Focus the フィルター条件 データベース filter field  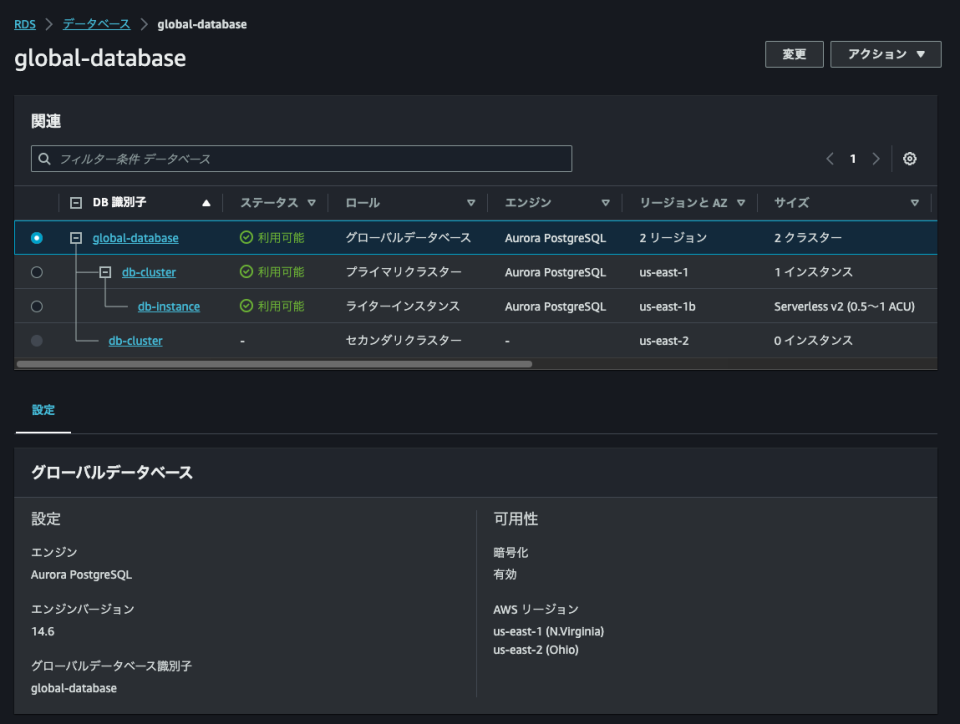point(301,159)
